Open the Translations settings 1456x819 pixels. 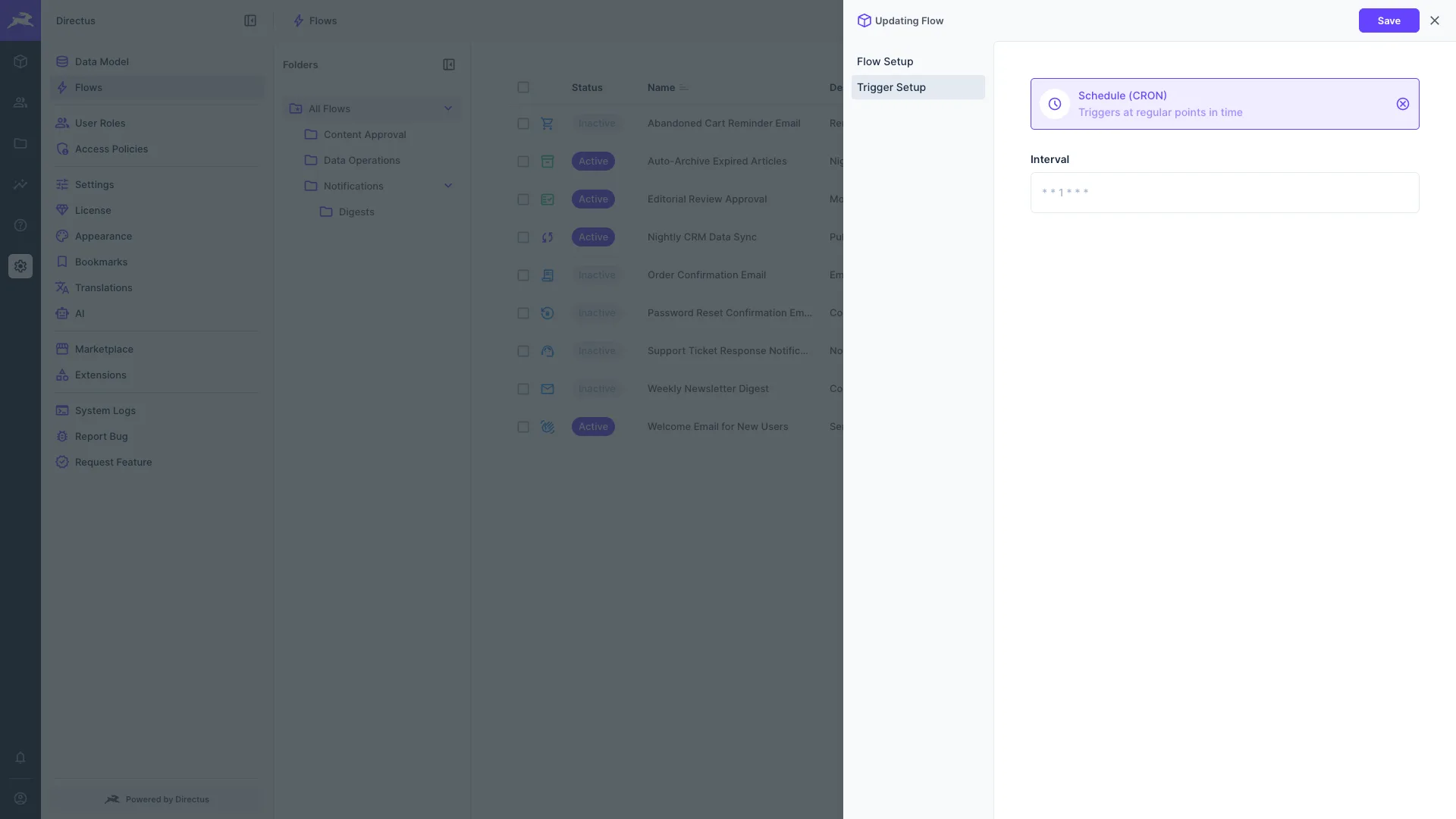click(x=157, y=287)
